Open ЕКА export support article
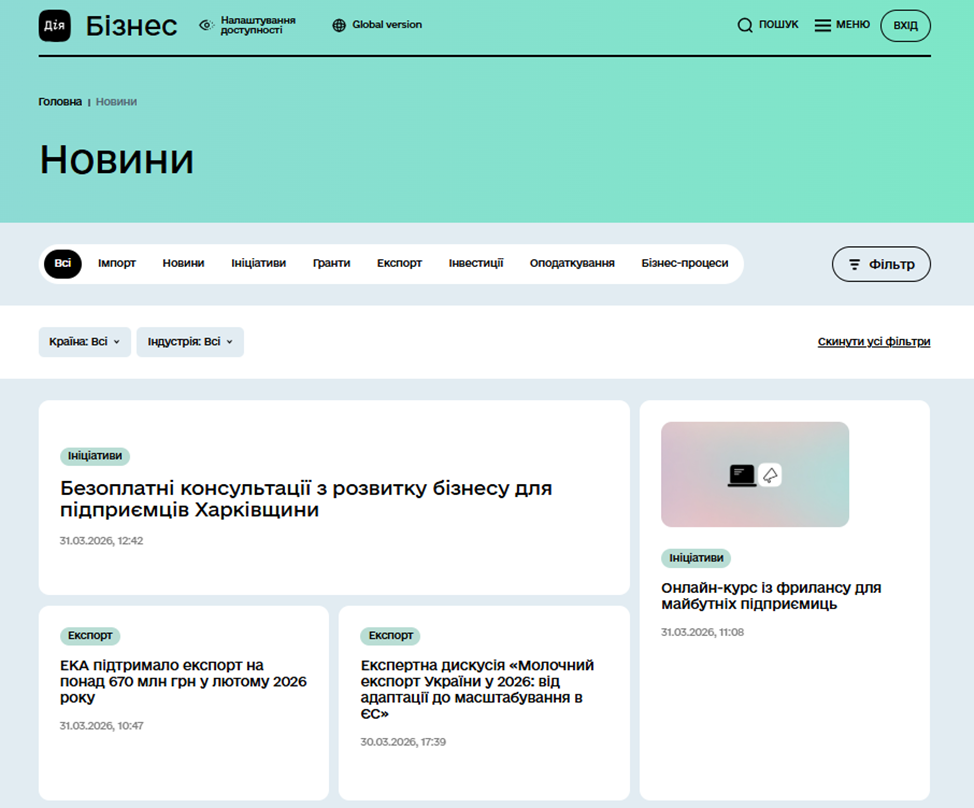The width and height of the screenshot is (974, 808). [x=183, y=681]
